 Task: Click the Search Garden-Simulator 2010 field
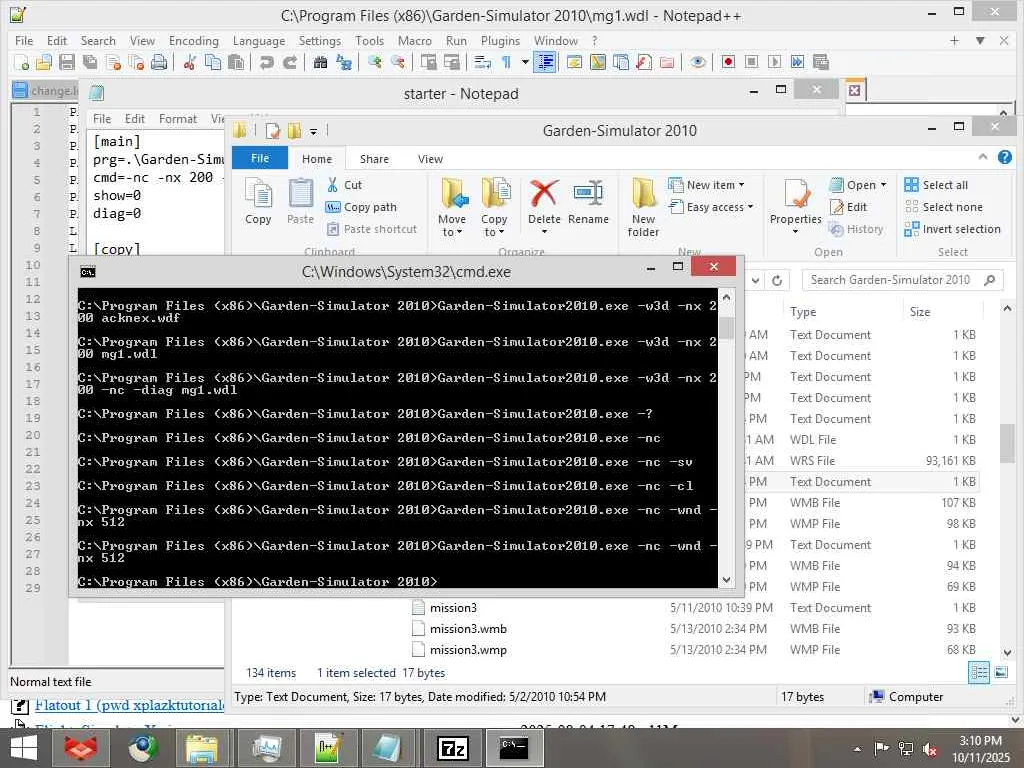(902, 280)
